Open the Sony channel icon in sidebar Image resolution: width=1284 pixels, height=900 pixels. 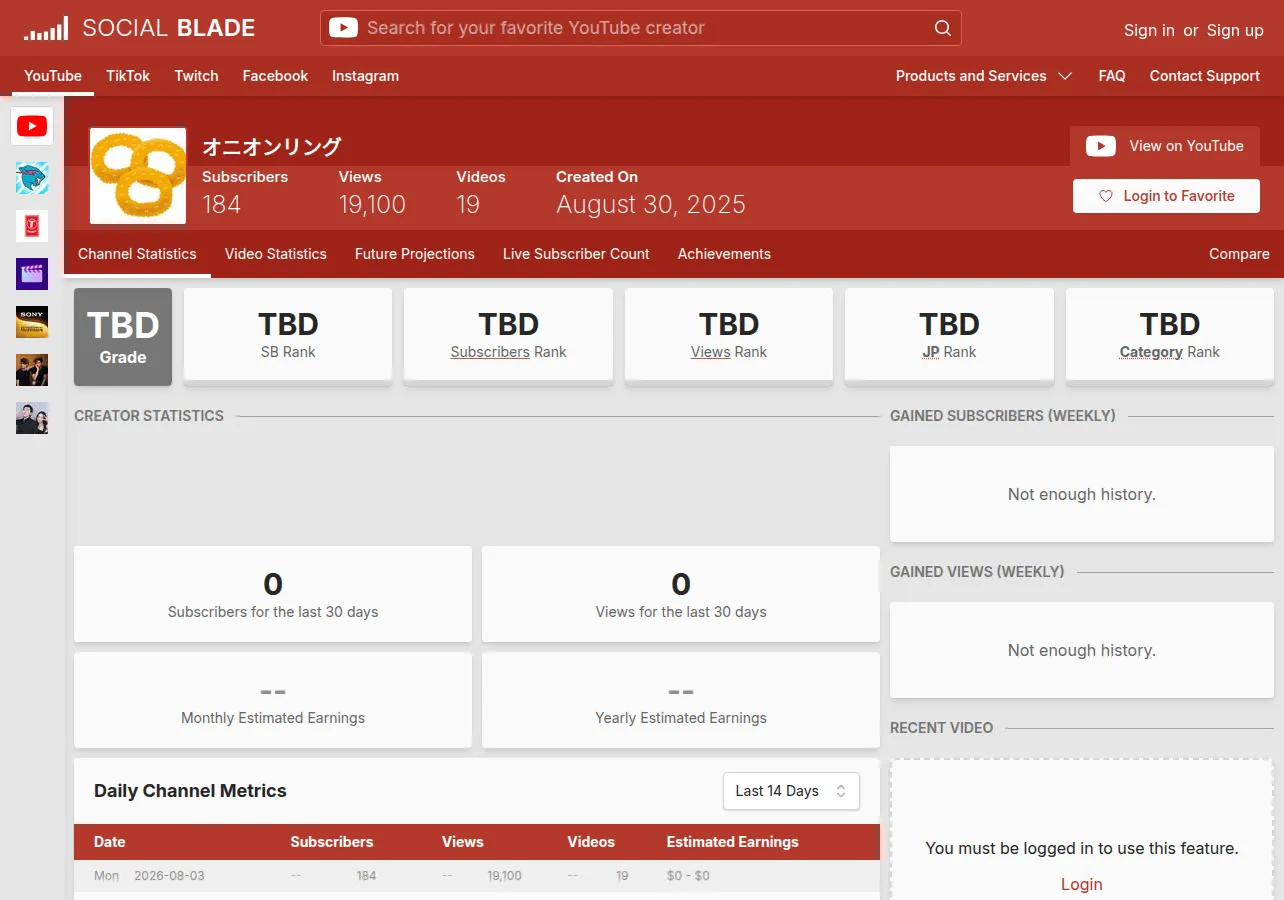[x=32, y=322]
